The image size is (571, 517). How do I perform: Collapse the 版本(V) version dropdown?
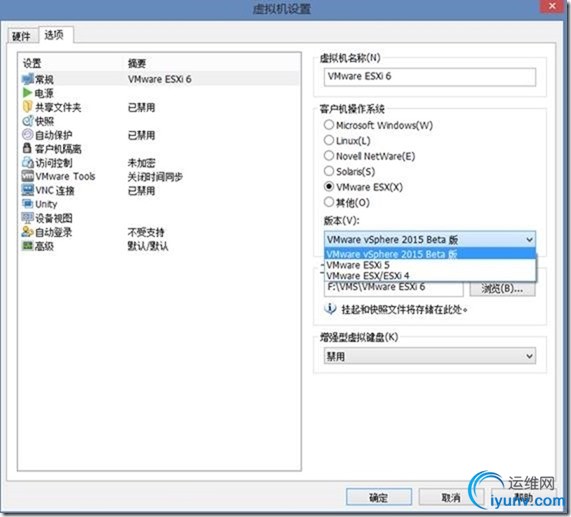click(x=529, y=240)
